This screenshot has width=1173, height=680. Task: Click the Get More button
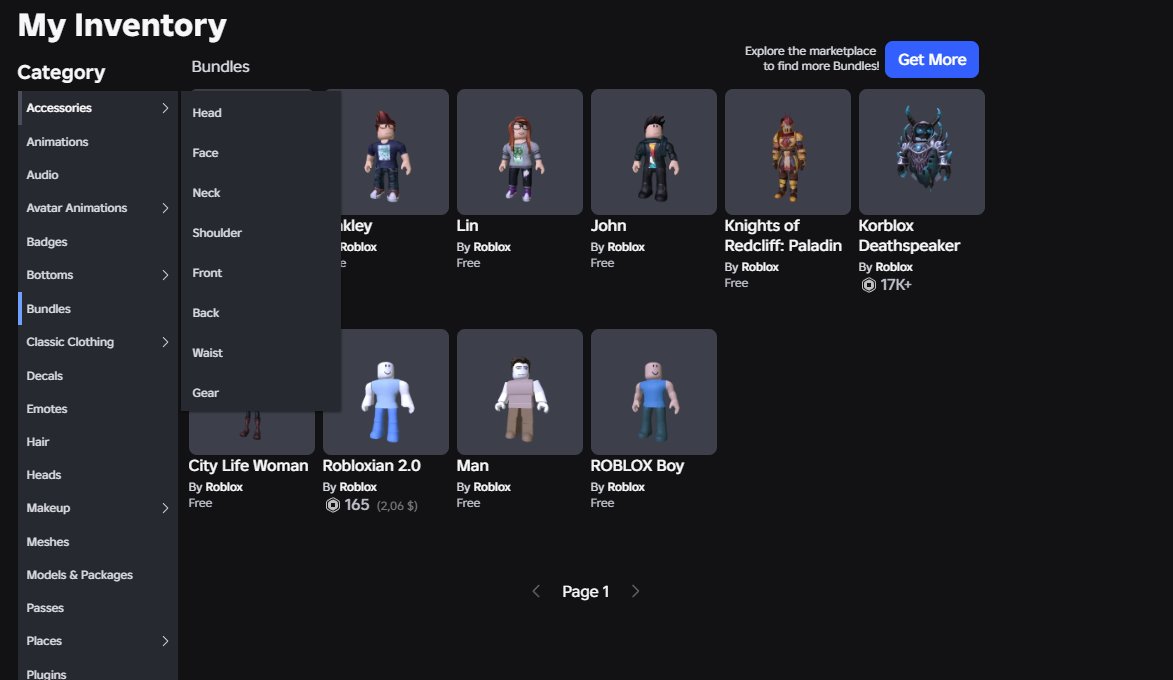tap(931, 59)
